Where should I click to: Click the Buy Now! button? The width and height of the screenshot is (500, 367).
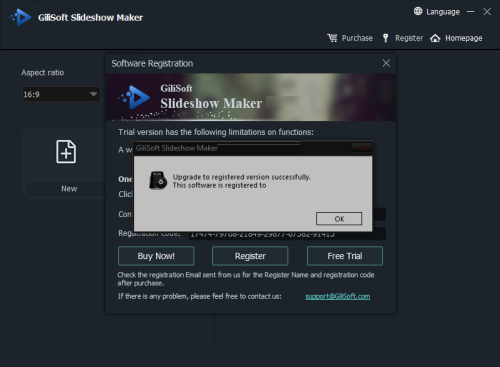pyautogui.click(x=156, y=256)
